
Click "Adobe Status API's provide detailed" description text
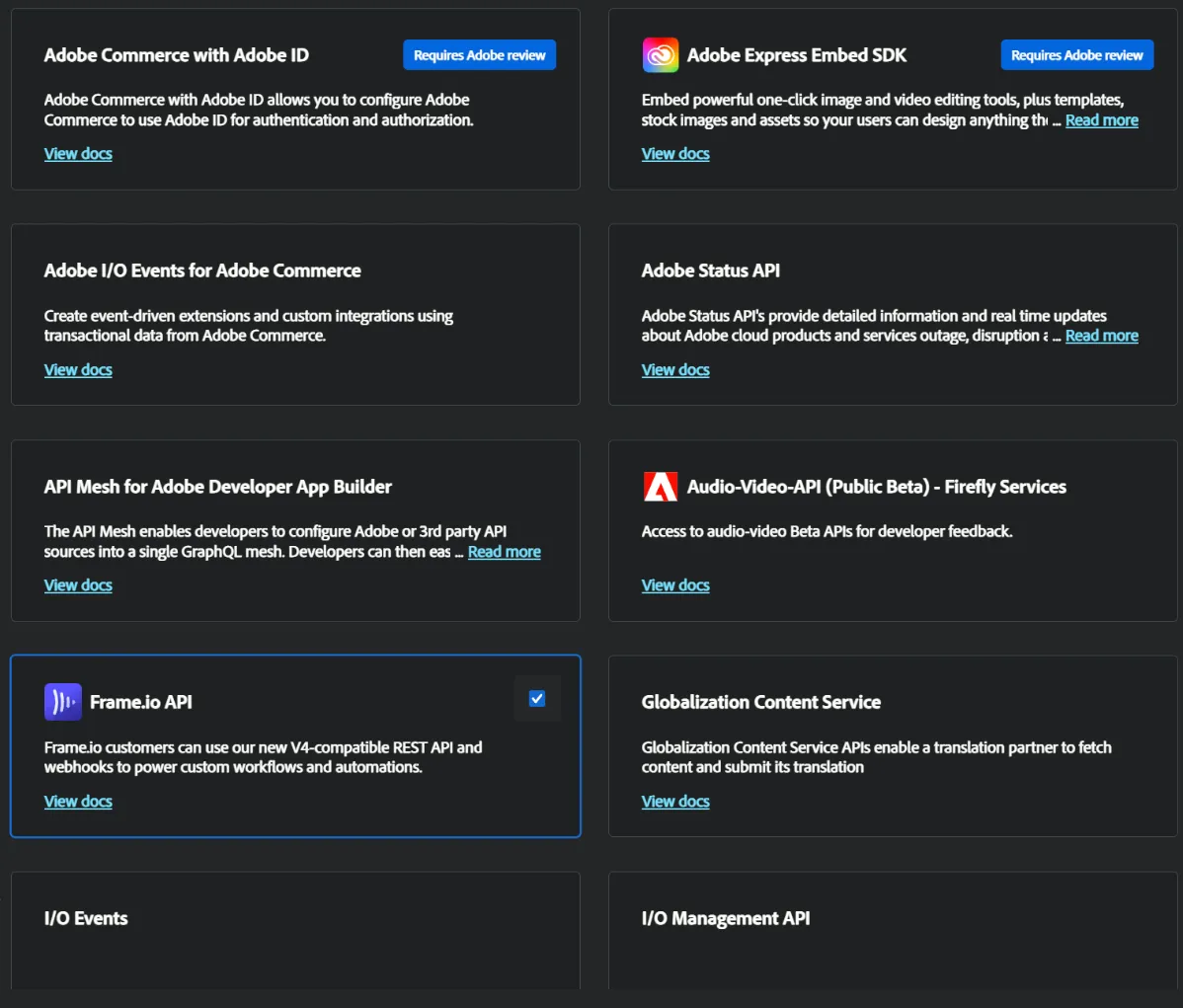(x=875, y=326)
